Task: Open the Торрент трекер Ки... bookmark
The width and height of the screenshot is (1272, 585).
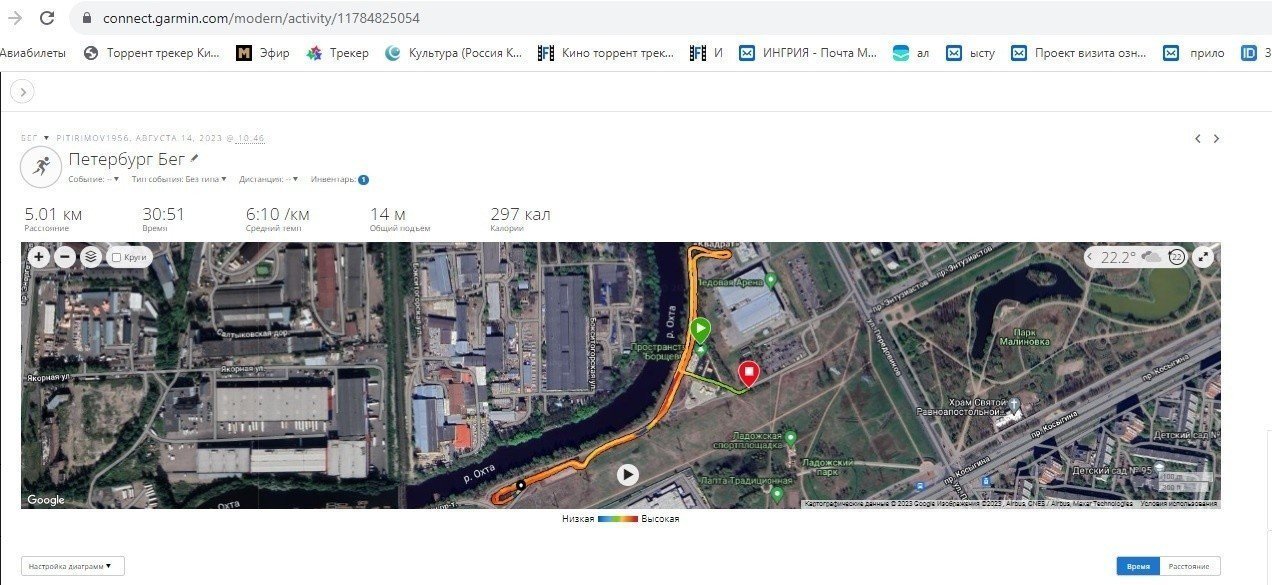Action: pyautogui.click(x=152, y=53)
